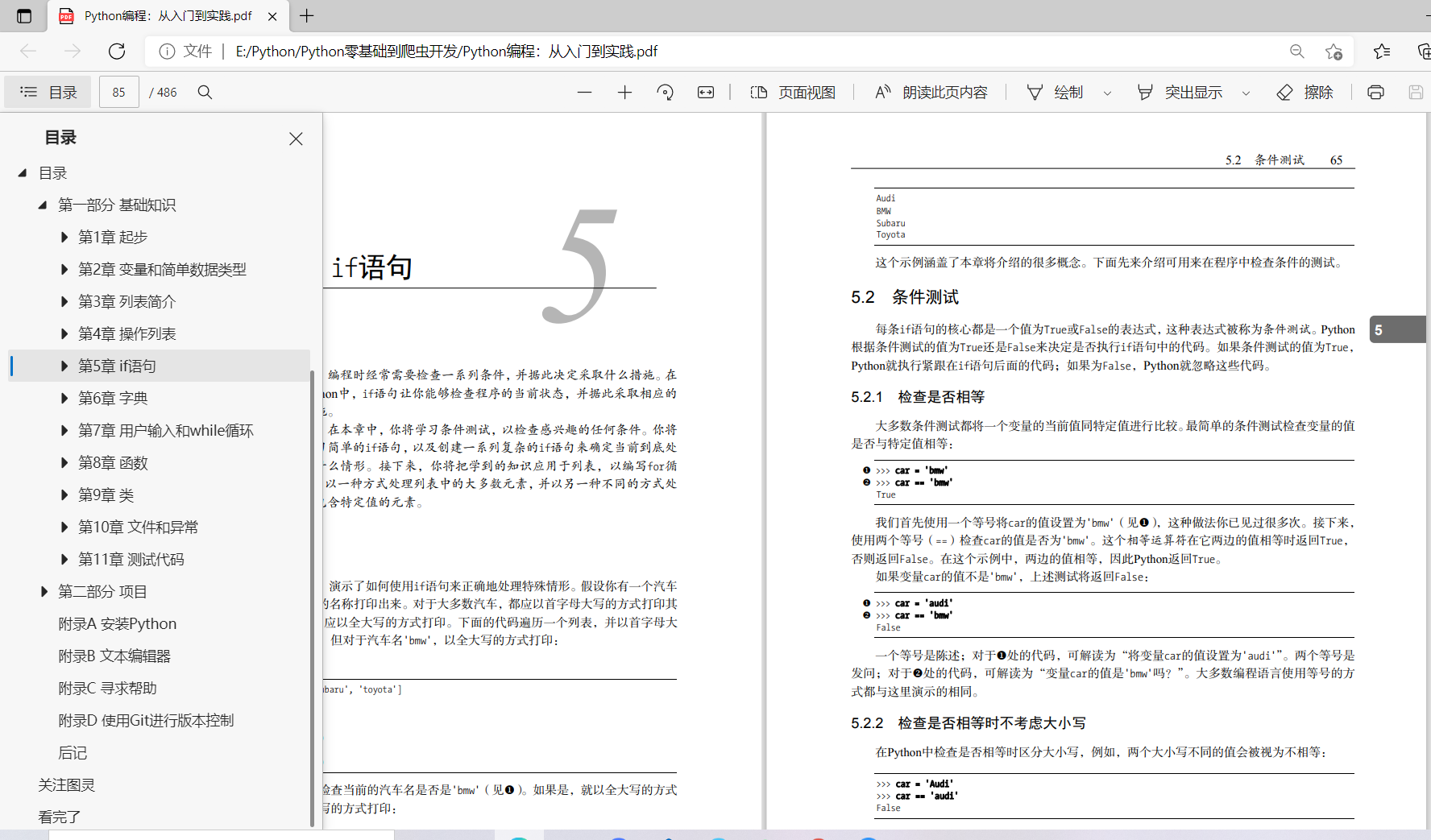Expand 第6章 字典 chapter
This screenshot has height=840, width=1431.
pyautogui.click(x=64, y=398)
